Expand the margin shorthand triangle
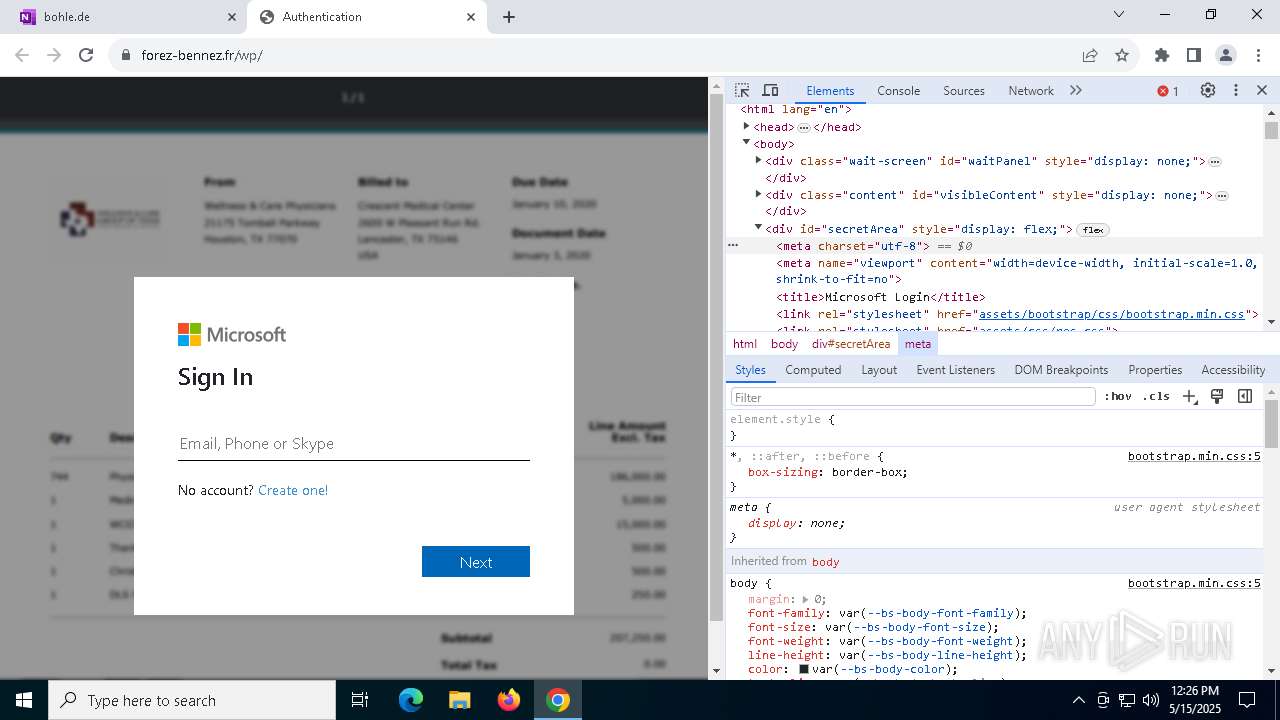 [807, 599]
